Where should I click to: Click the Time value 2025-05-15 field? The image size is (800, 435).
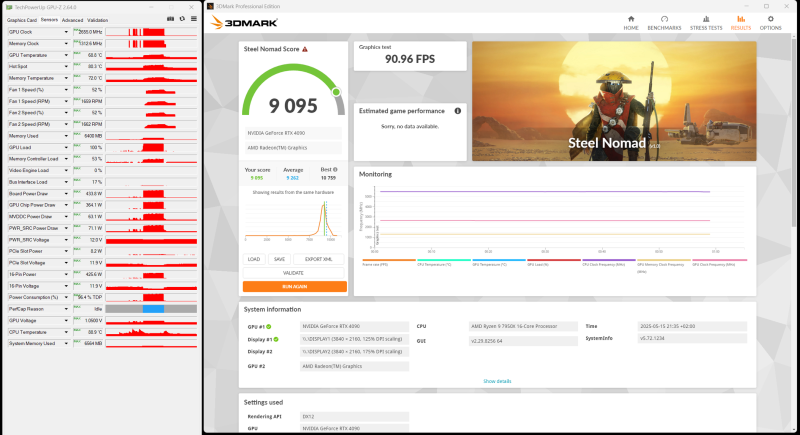(692, 326)
